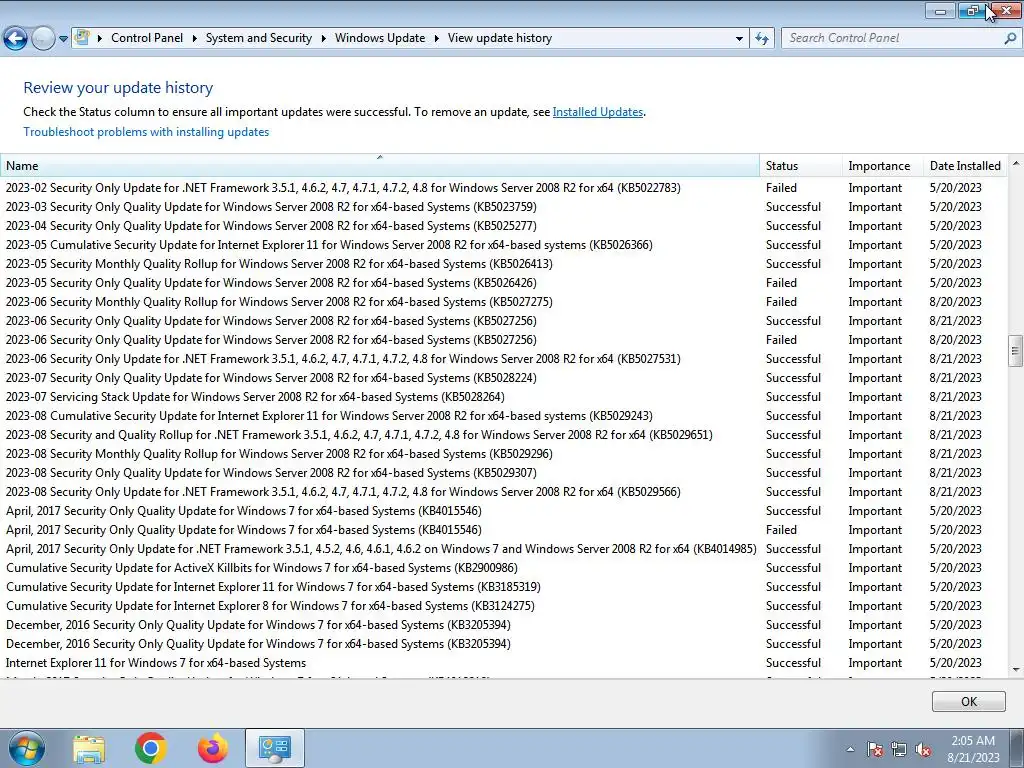Open volume muted speaker tray icon
This screenshot has height=768, width=1024.
923,749
